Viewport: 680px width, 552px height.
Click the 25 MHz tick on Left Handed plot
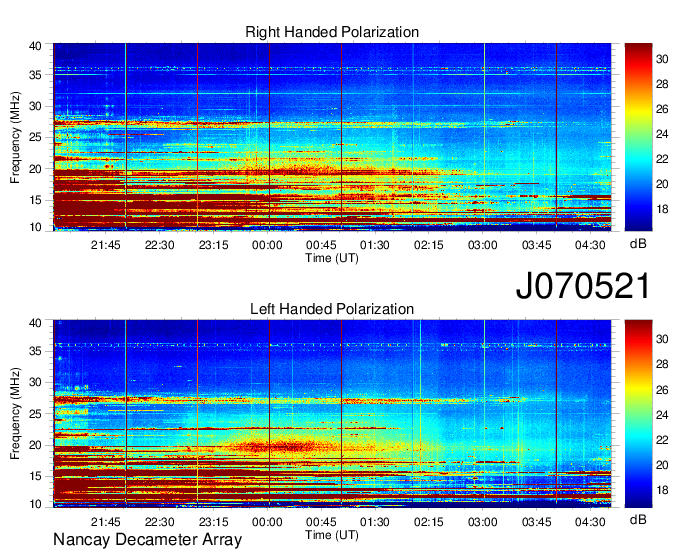[35, 414]
